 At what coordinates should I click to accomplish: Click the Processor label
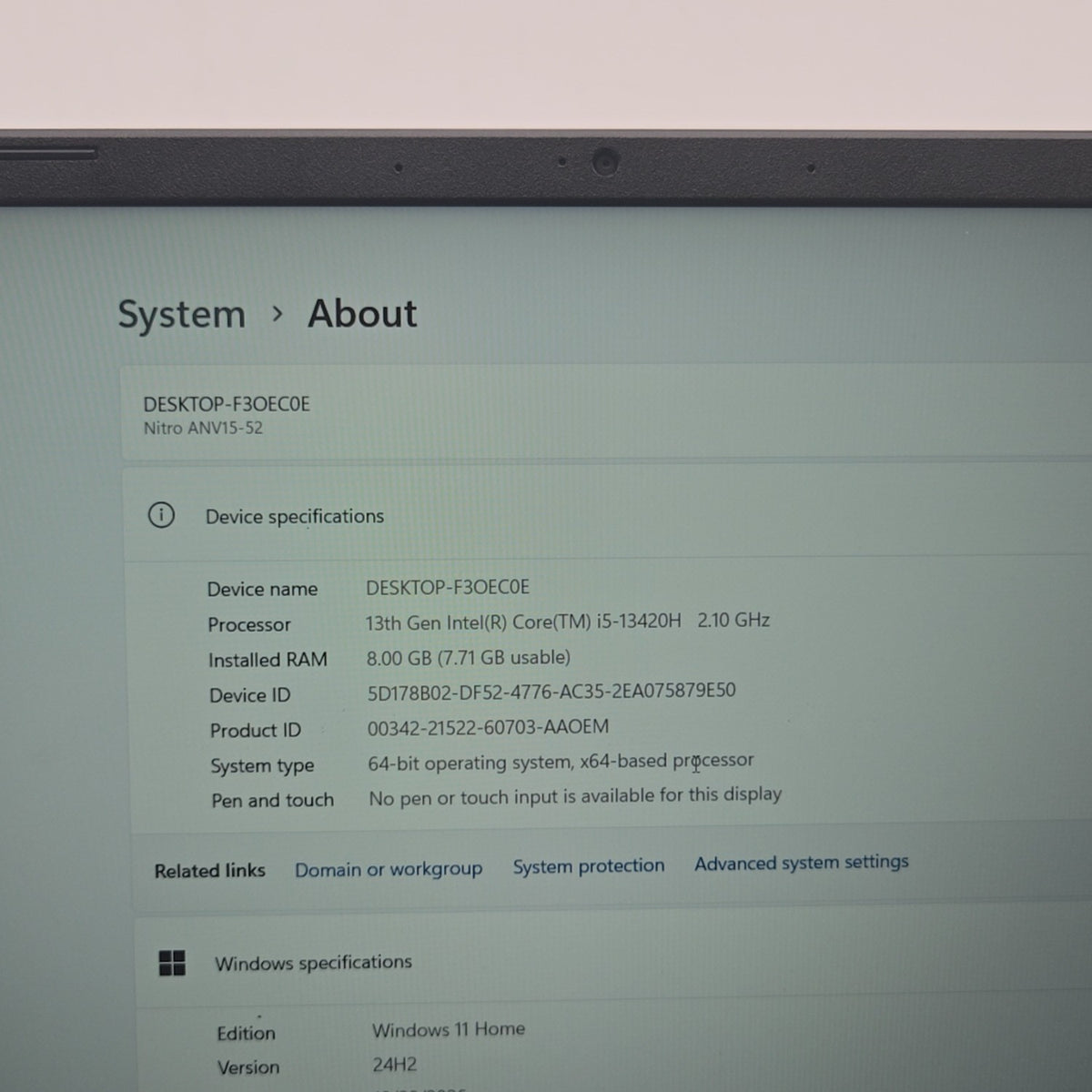249,624
